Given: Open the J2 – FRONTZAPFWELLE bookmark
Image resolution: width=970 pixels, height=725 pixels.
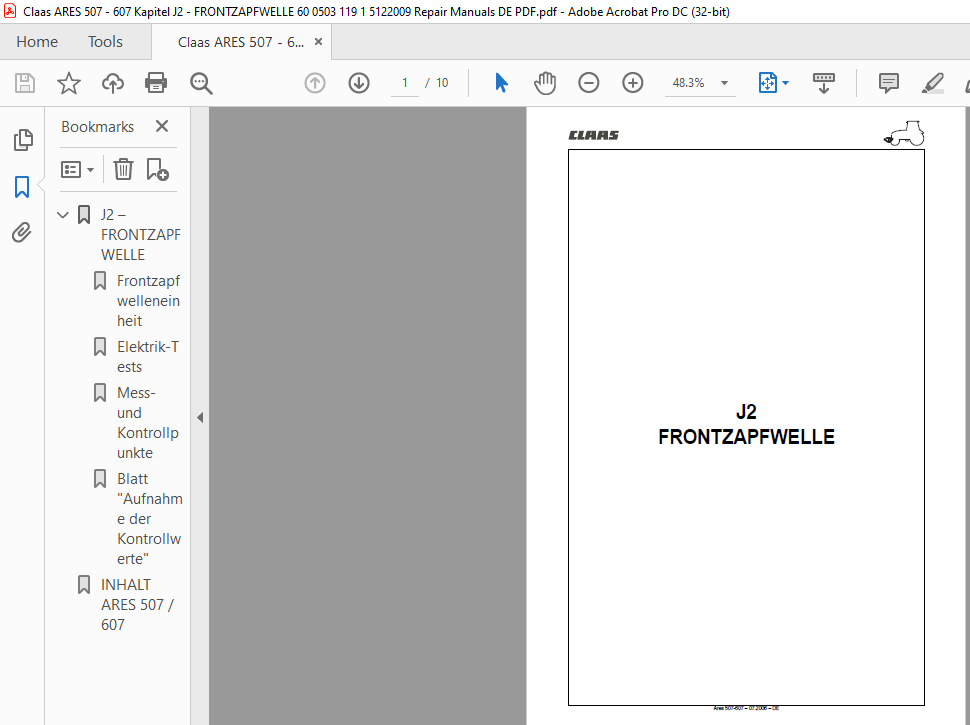Looking at the screenshot, I should pyautogui.click(x=140, y=234).
